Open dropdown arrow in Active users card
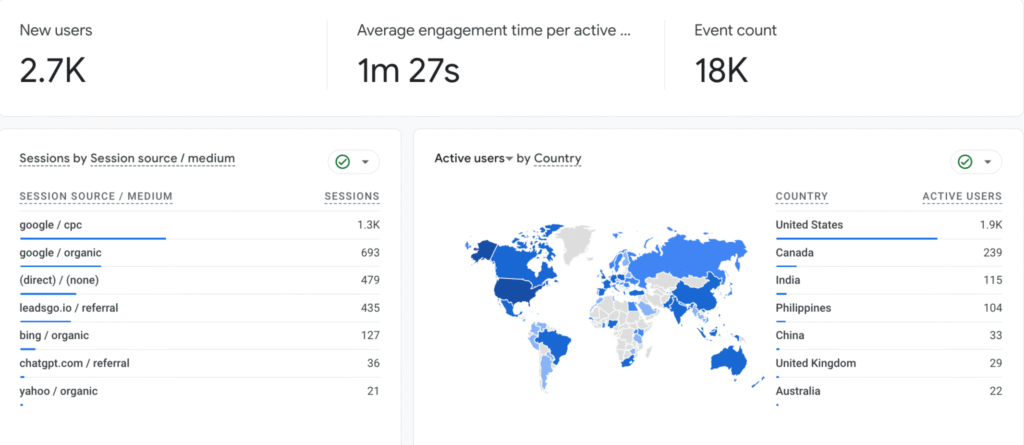The width and height of the screenshot is (1024, 445). point(988,162)
